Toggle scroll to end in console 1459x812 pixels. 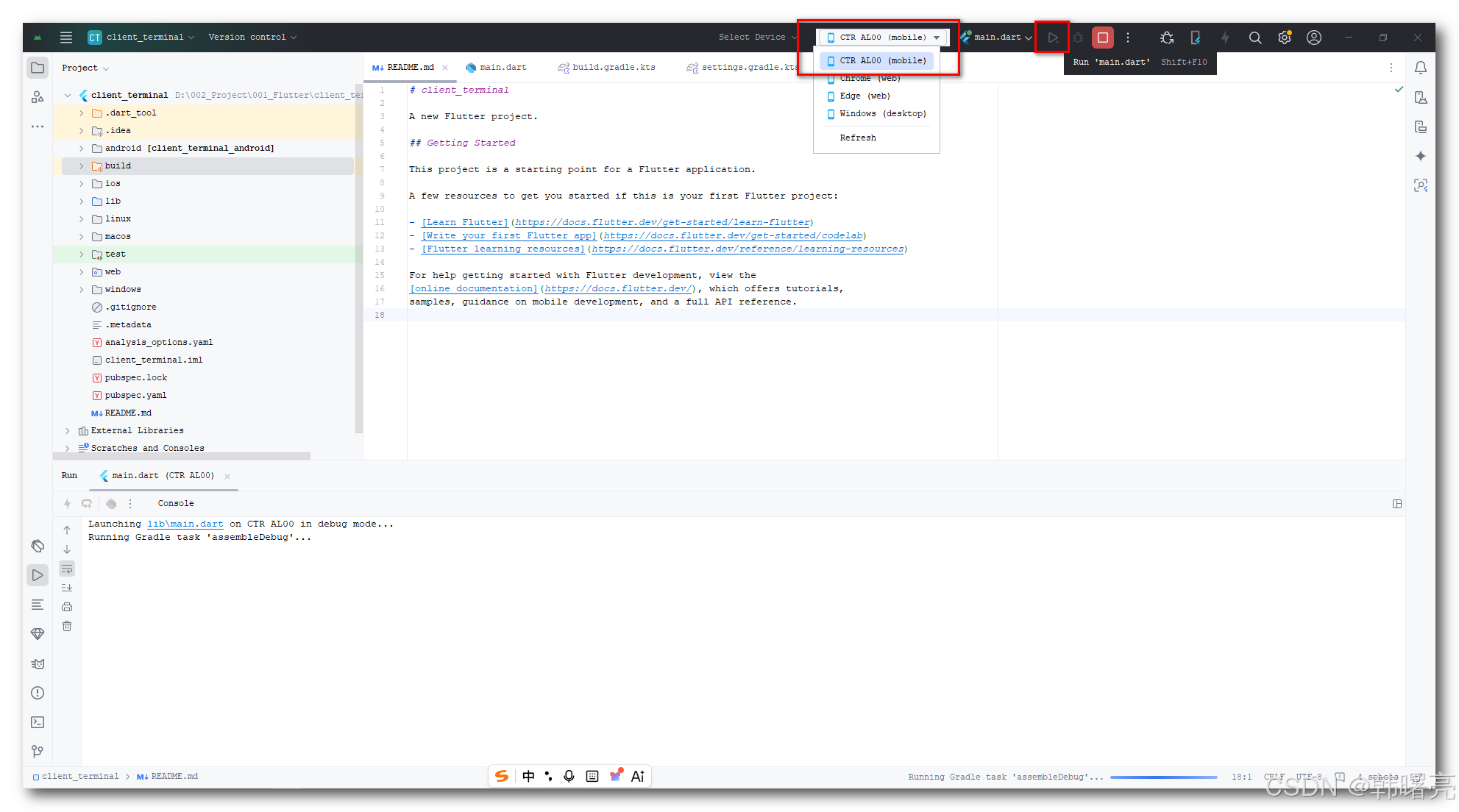pyautogui.click(x=67, y=588)
